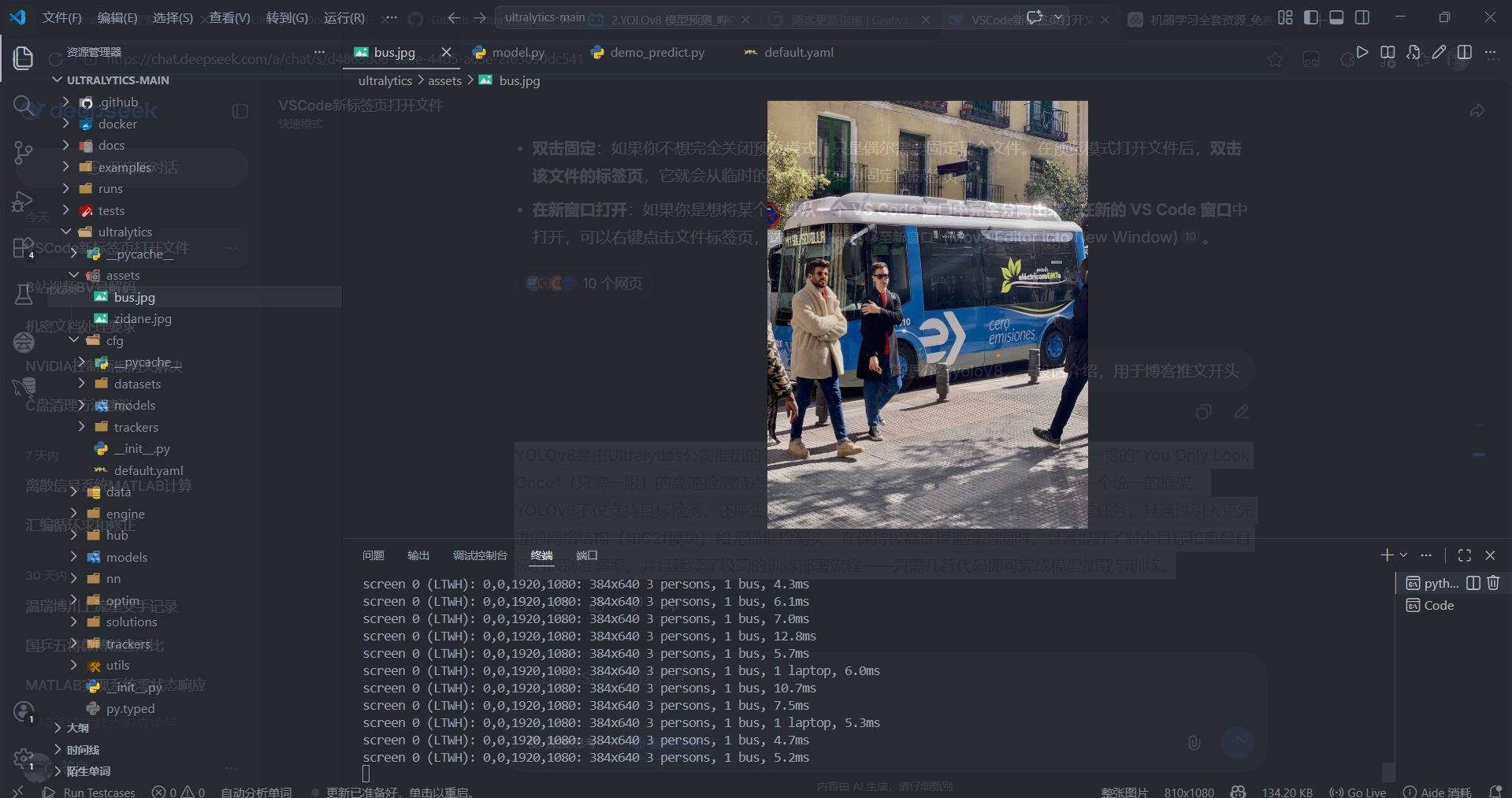Open the Run and Debug view
Viewport: 1512px width, 798px height.
23,202
